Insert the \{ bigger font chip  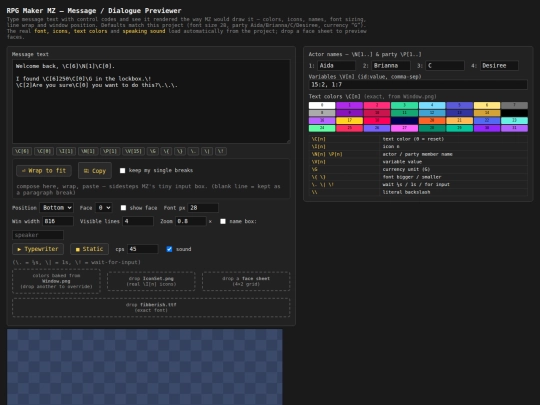click(166, 151)
